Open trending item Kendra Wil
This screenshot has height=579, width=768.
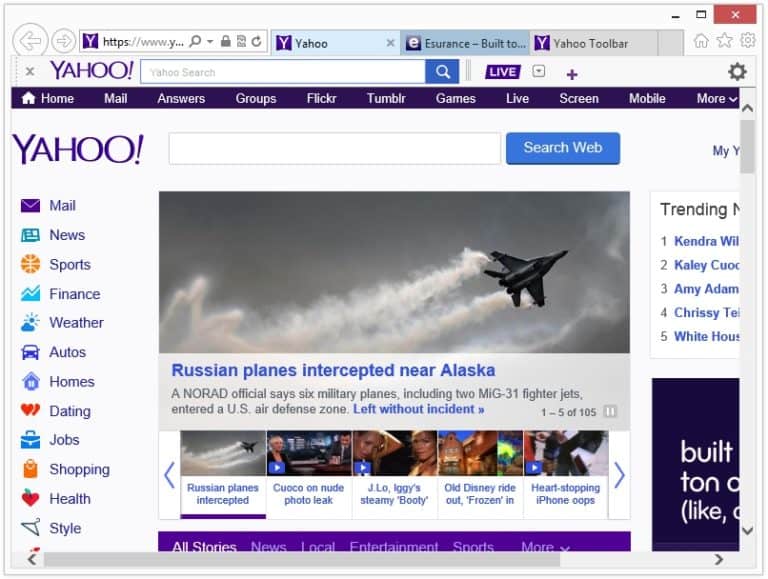(x=707, y=241)
